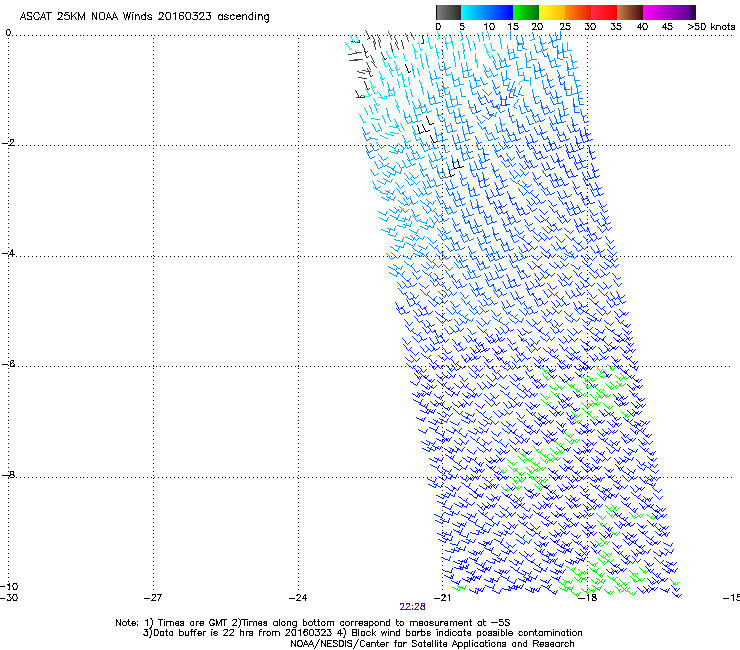
Task: Click the brown 35-40 knots color swatch
Action: (630, 12)
